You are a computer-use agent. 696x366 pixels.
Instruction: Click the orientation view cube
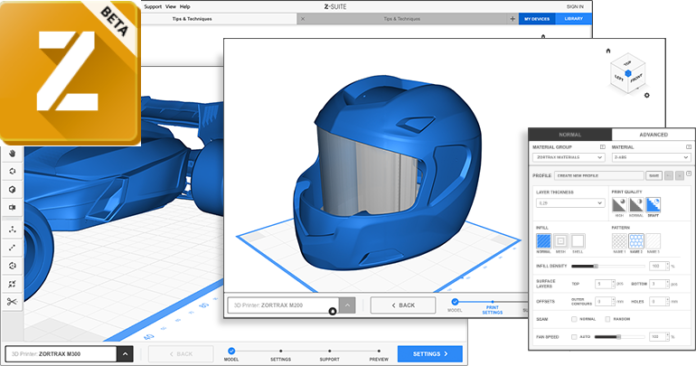click(x=628, y=73)
